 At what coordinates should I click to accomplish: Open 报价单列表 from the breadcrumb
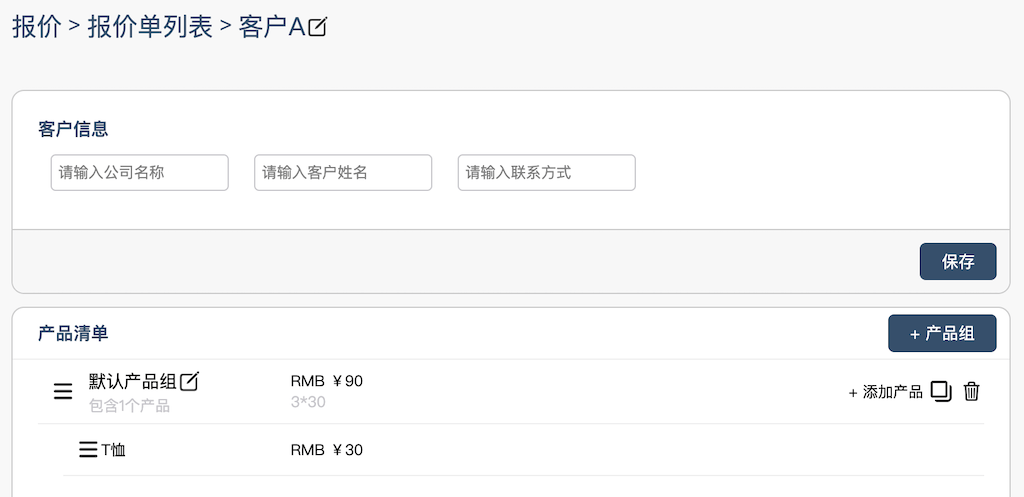(x=150, y=27)
